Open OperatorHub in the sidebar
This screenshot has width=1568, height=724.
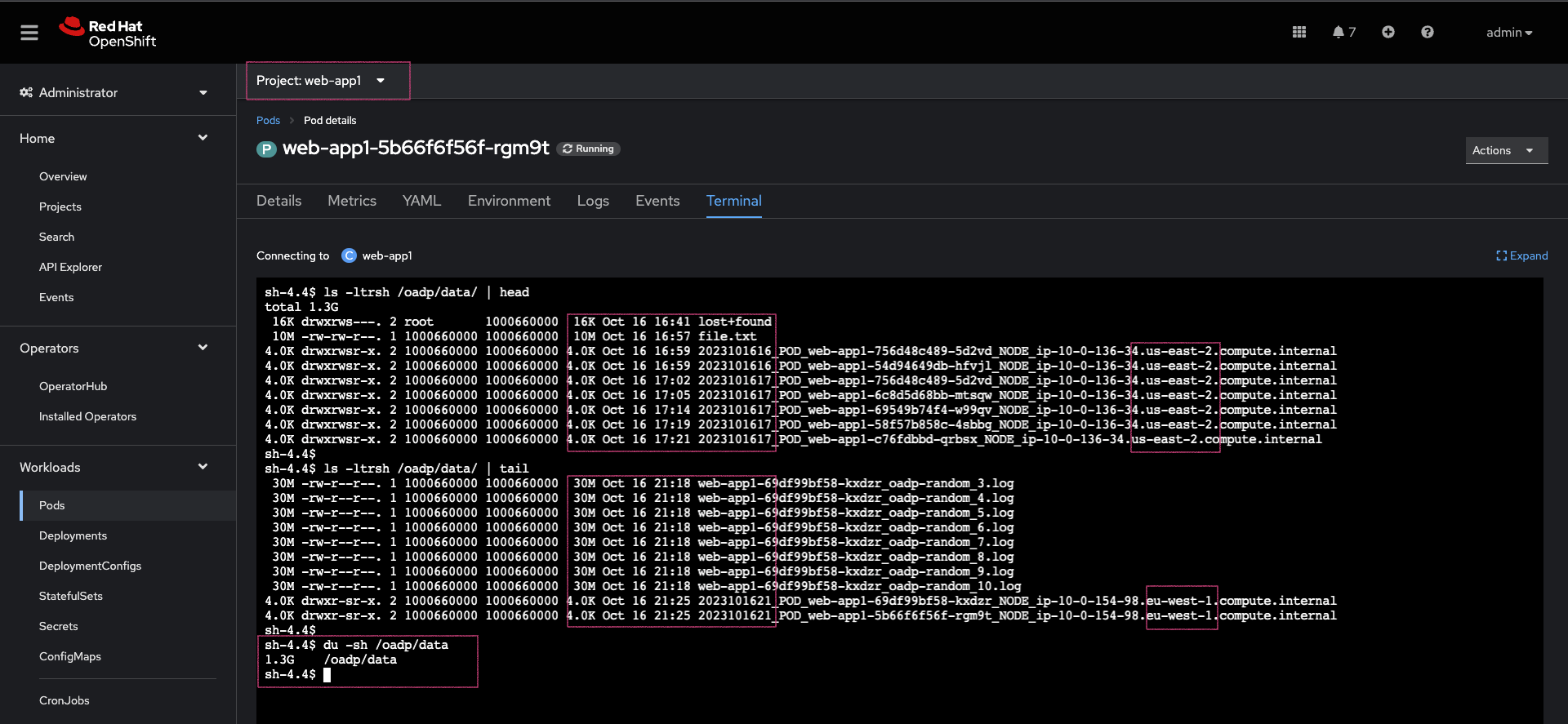[x=73, y=386]
